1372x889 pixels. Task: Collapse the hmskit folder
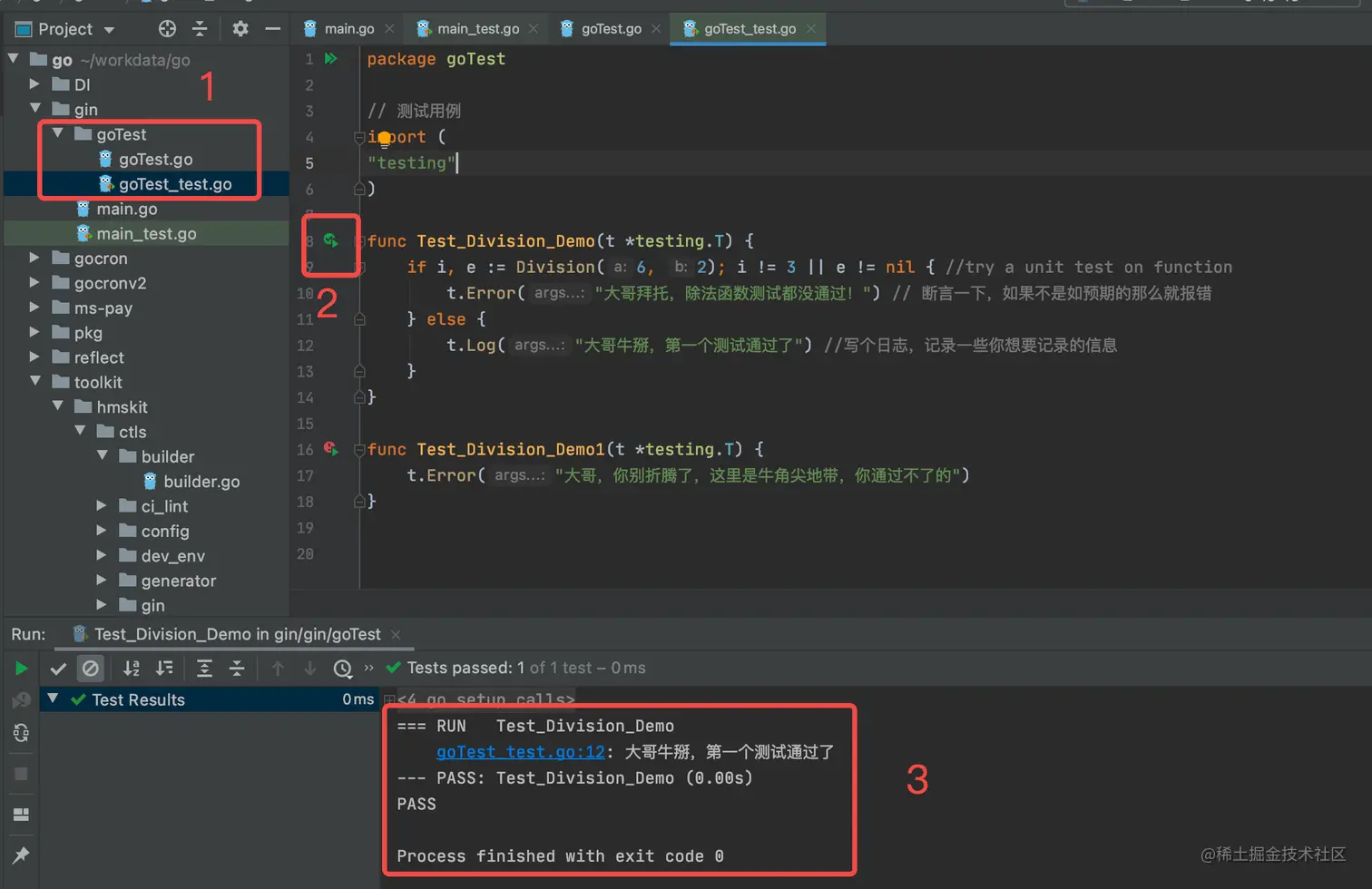pyautogui.click(x=58, y=407)
